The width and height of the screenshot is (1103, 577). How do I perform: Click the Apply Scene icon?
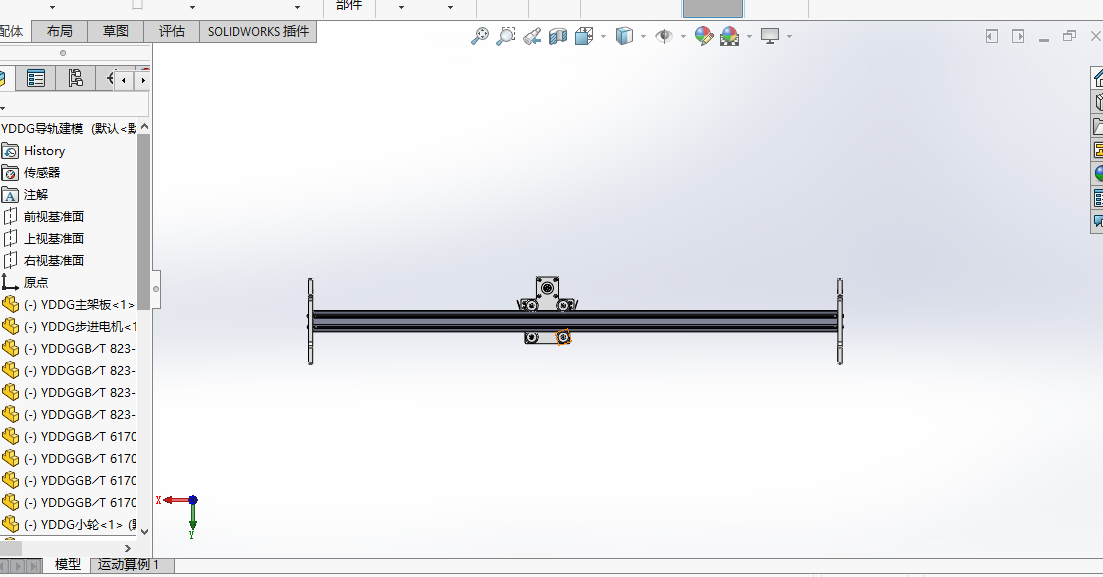729,36
